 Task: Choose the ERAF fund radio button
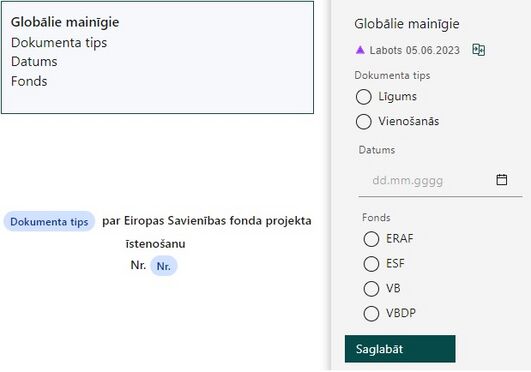pos(371,239)
